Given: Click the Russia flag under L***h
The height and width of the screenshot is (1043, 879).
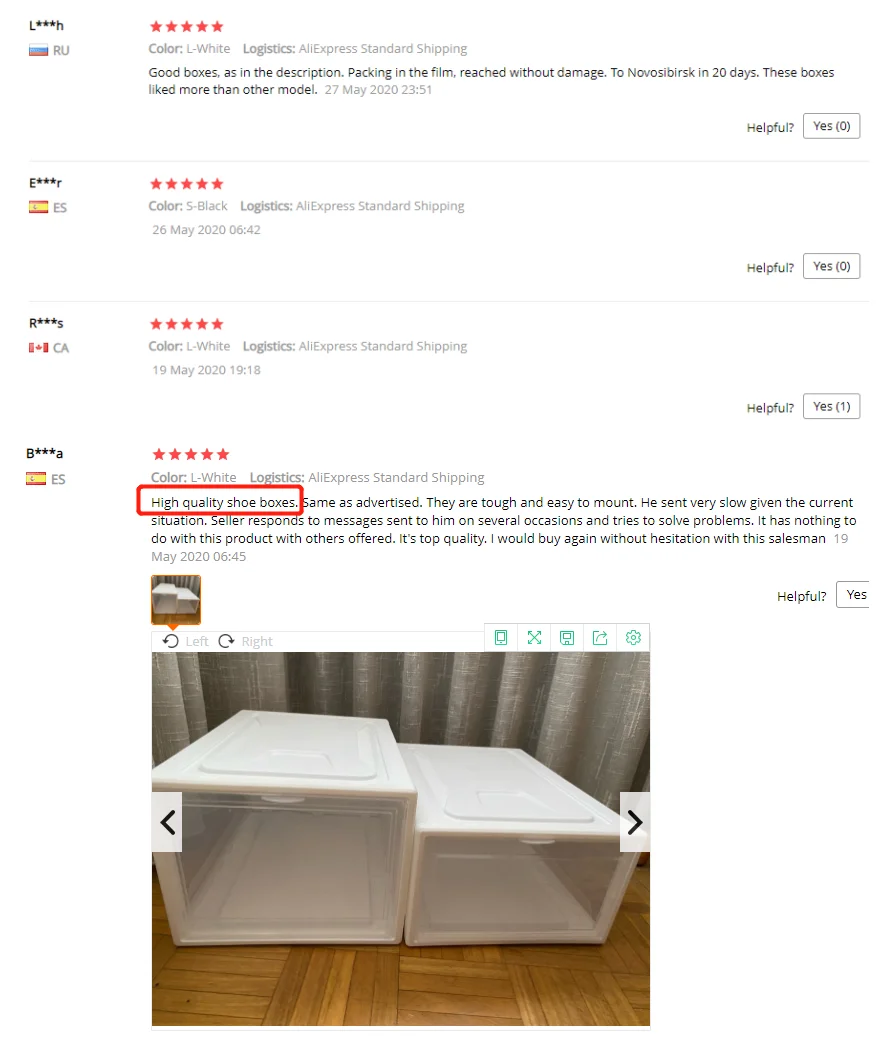Looking at the screenshot, I should pos(39,51).
